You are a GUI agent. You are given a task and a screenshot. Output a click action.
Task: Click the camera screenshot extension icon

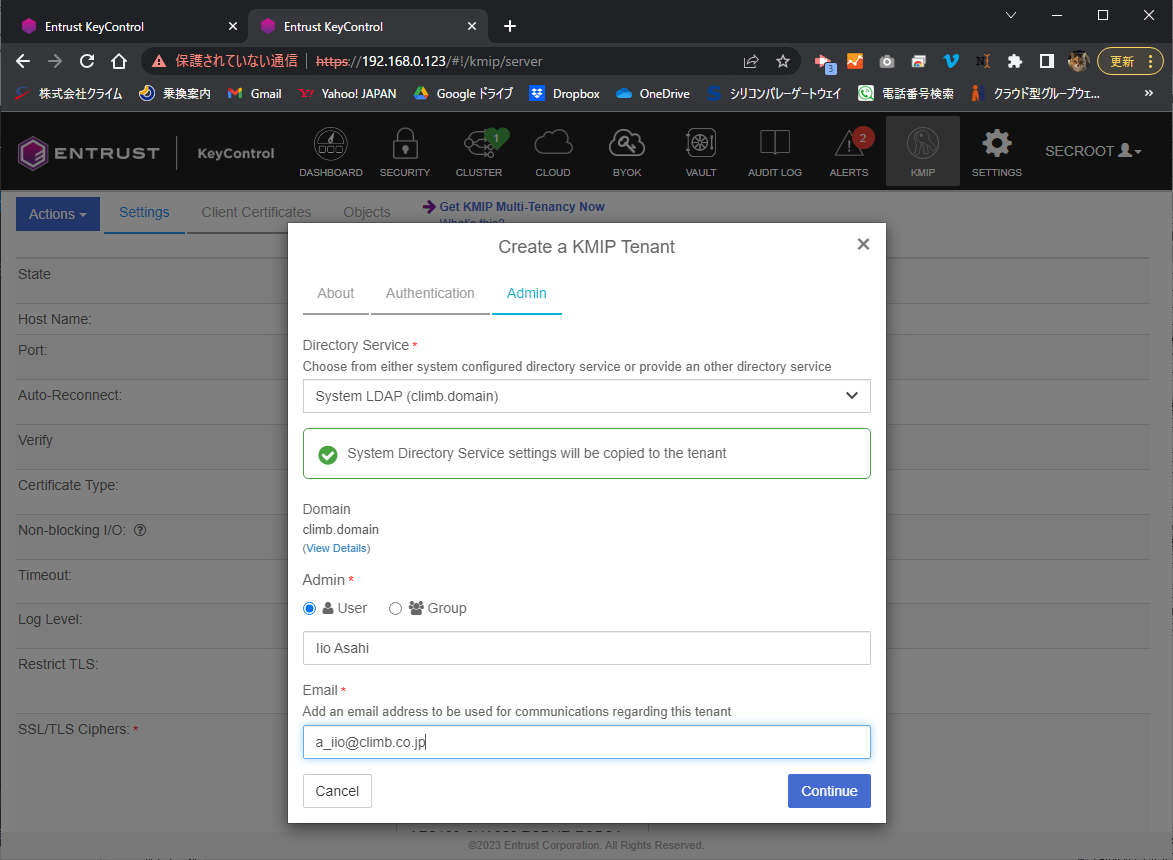point(886,61)
